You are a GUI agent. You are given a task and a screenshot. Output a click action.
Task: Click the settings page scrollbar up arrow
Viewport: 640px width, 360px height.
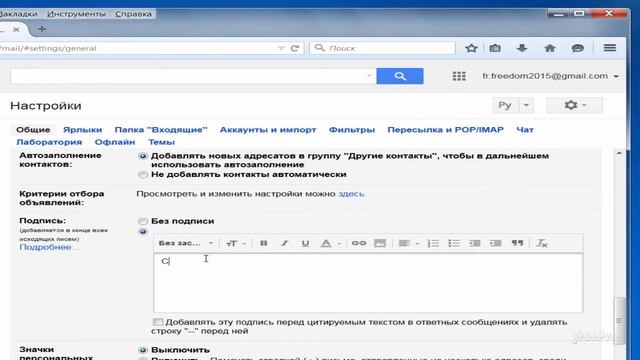619,154
